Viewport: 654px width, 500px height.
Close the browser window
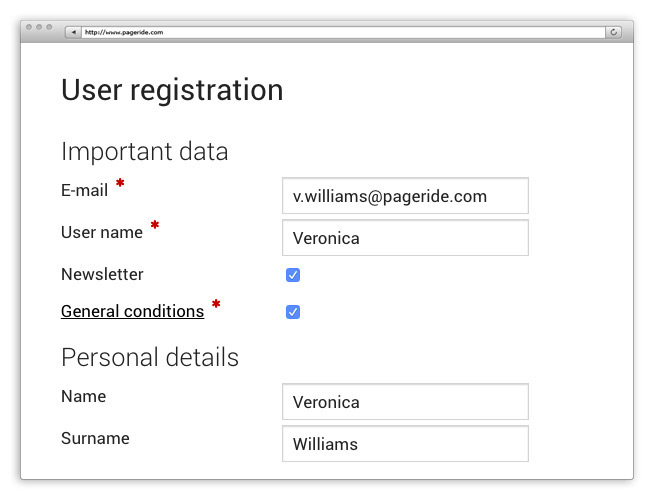29,27
